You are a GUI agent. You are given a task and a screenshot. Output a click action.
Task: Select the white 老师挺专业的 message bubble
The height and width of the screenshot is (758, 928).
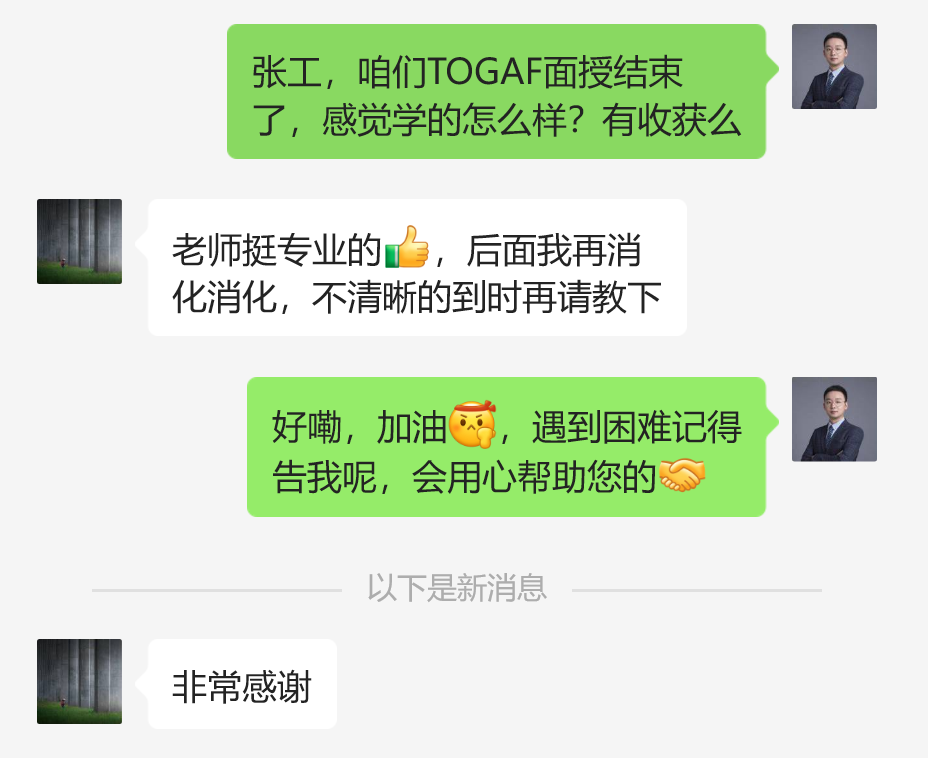click(417, 267)
